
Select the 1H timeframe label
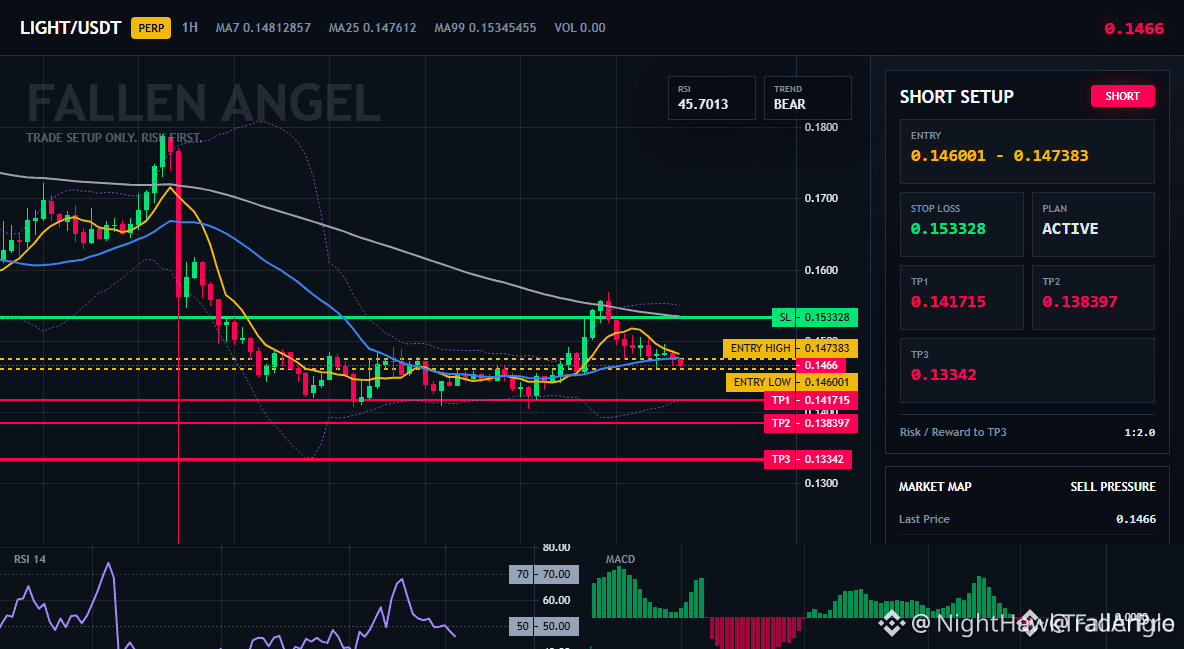coord(190,27)
